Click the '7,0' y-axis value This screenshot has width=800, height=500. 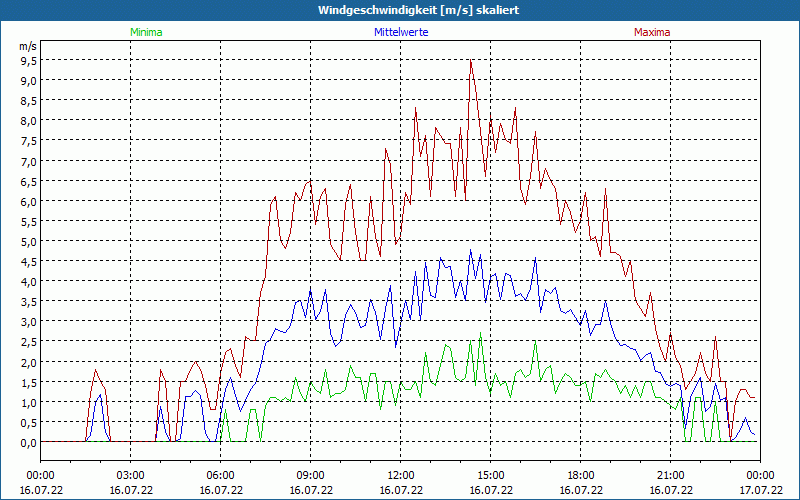point(29,161)
